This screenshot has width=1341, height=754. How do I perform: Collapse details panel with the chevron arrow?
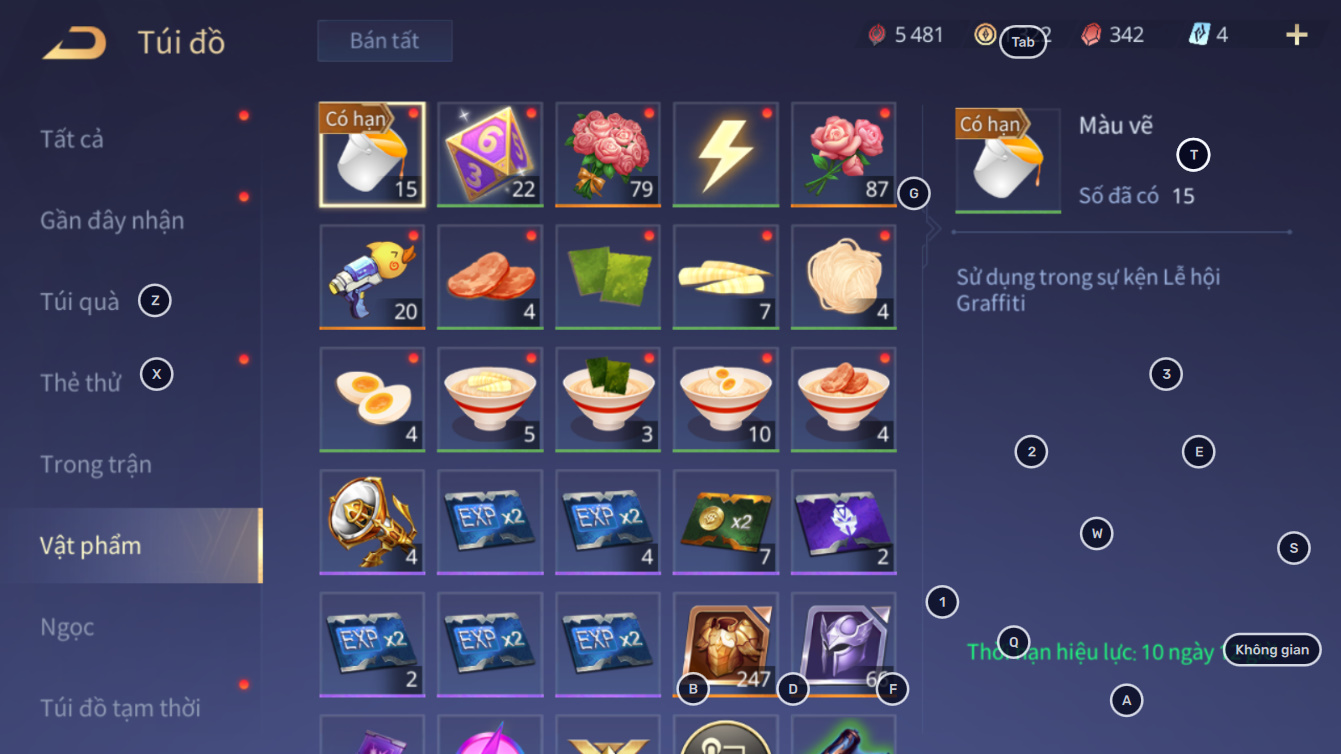[x=933, y=229]
